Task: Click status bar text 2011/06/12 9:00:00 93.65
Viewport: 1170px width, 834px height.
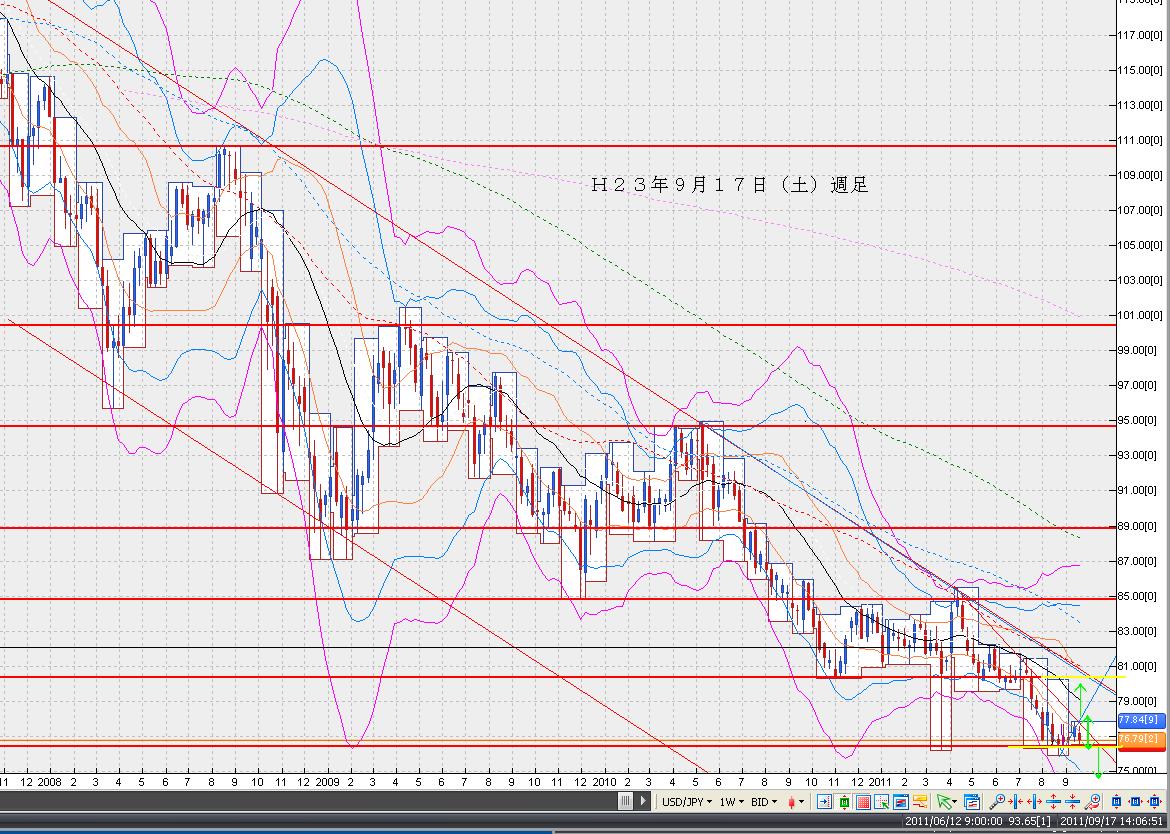Action: click(979, 821)
